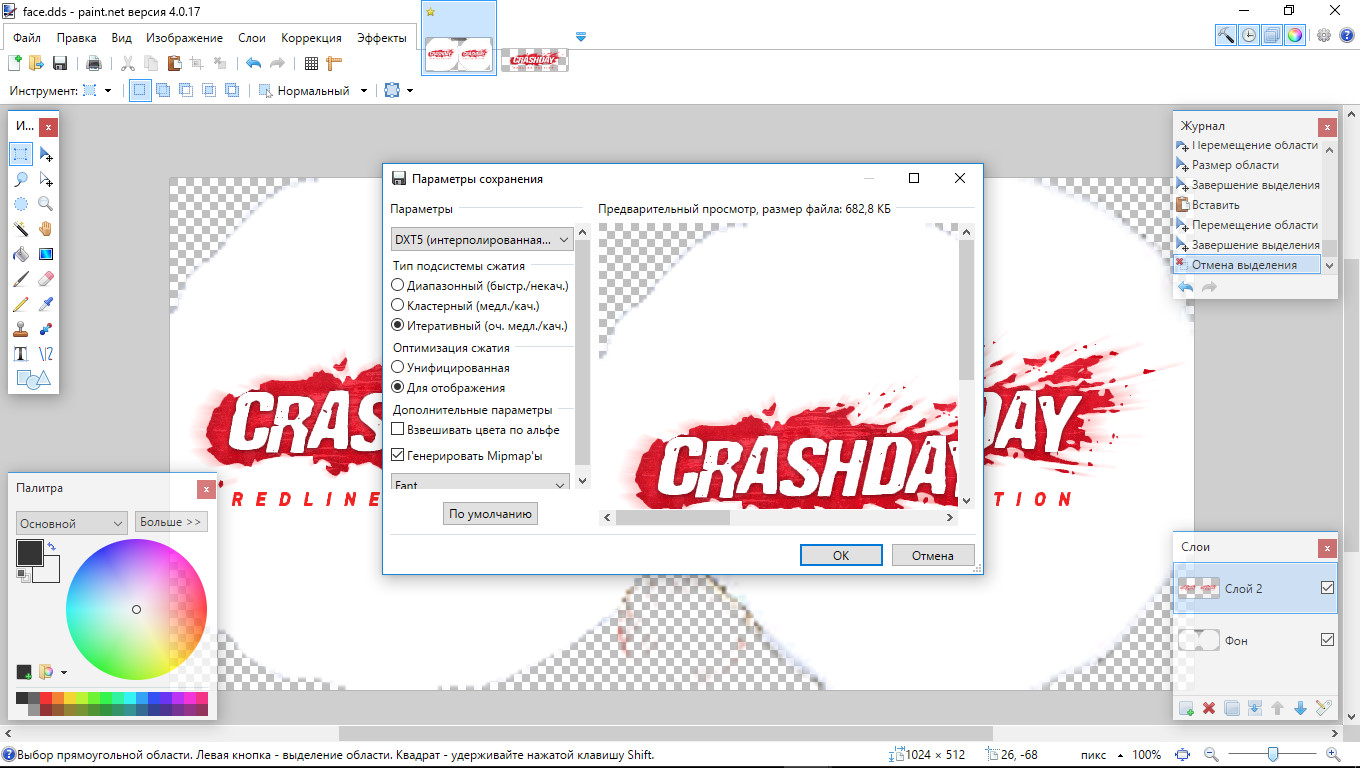Select the Pan hand tool
The height and width of the screenshot is (768, 1360).
[46, 229]
